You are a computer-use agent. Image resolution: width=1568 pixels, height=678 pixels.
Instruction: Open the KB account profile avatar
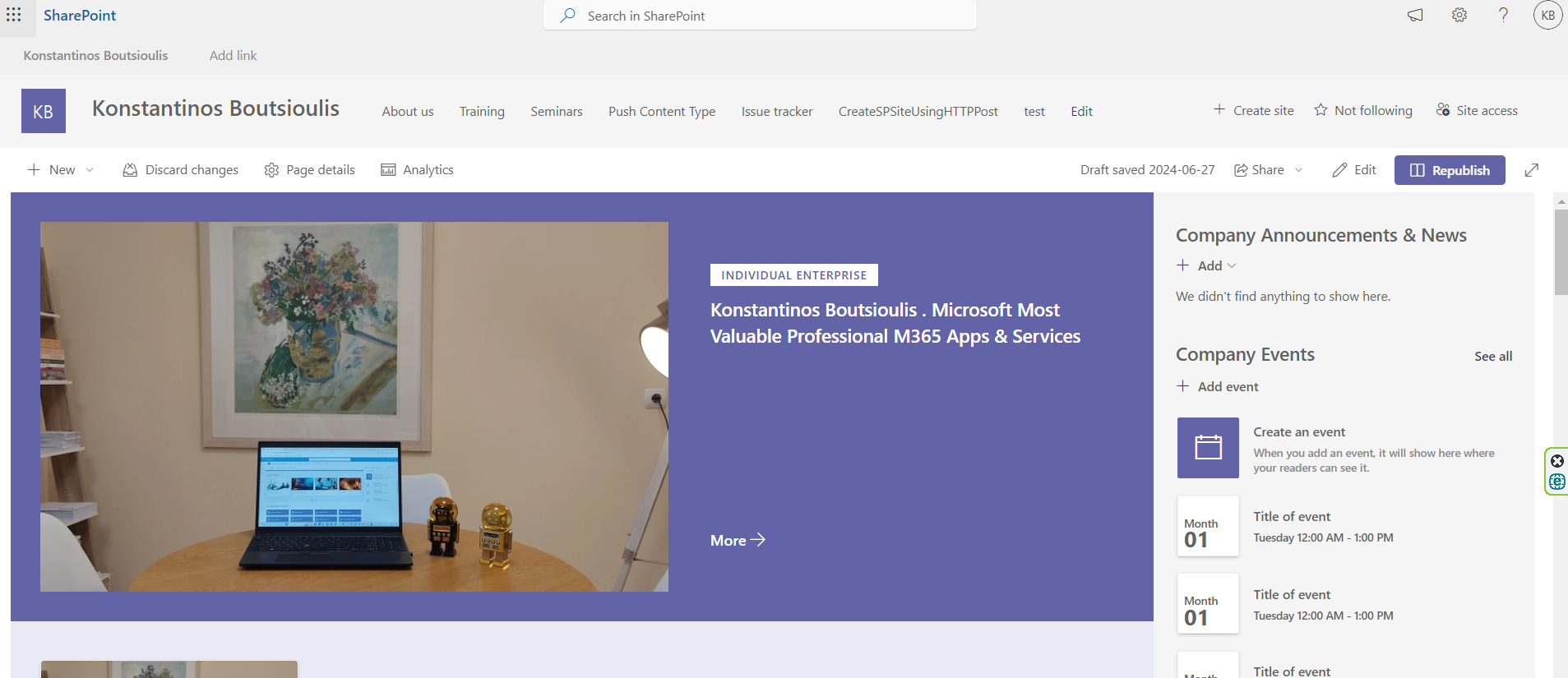pyautogui.click(x=1547, y=16)
